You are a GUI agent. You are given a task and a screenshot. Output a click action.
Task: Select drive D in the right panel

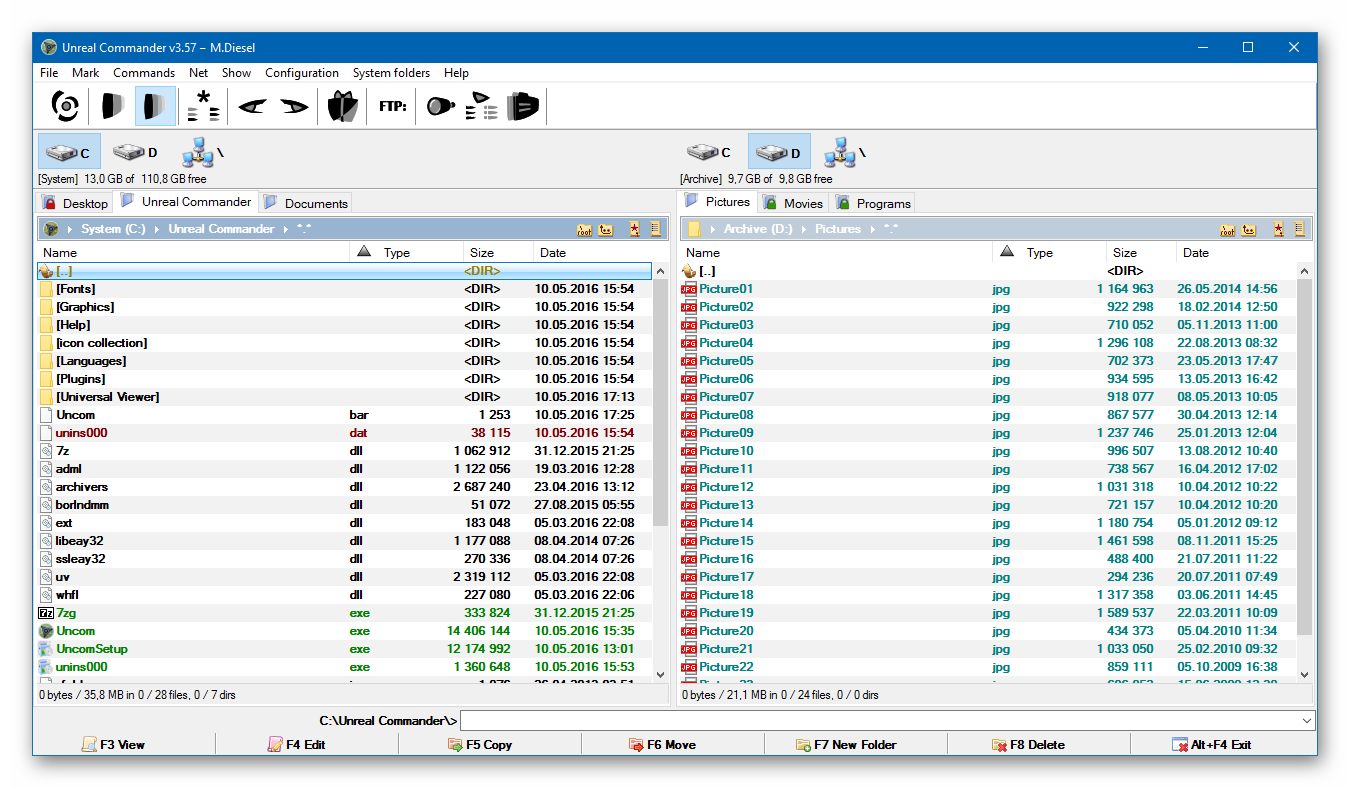coord(779,152)
